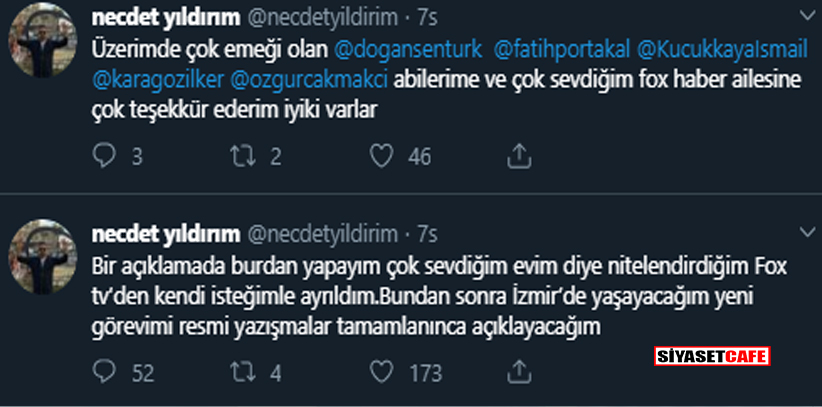
Task: Retweet the Fox tv resignation tweet
Action: [x=243, y=372]
